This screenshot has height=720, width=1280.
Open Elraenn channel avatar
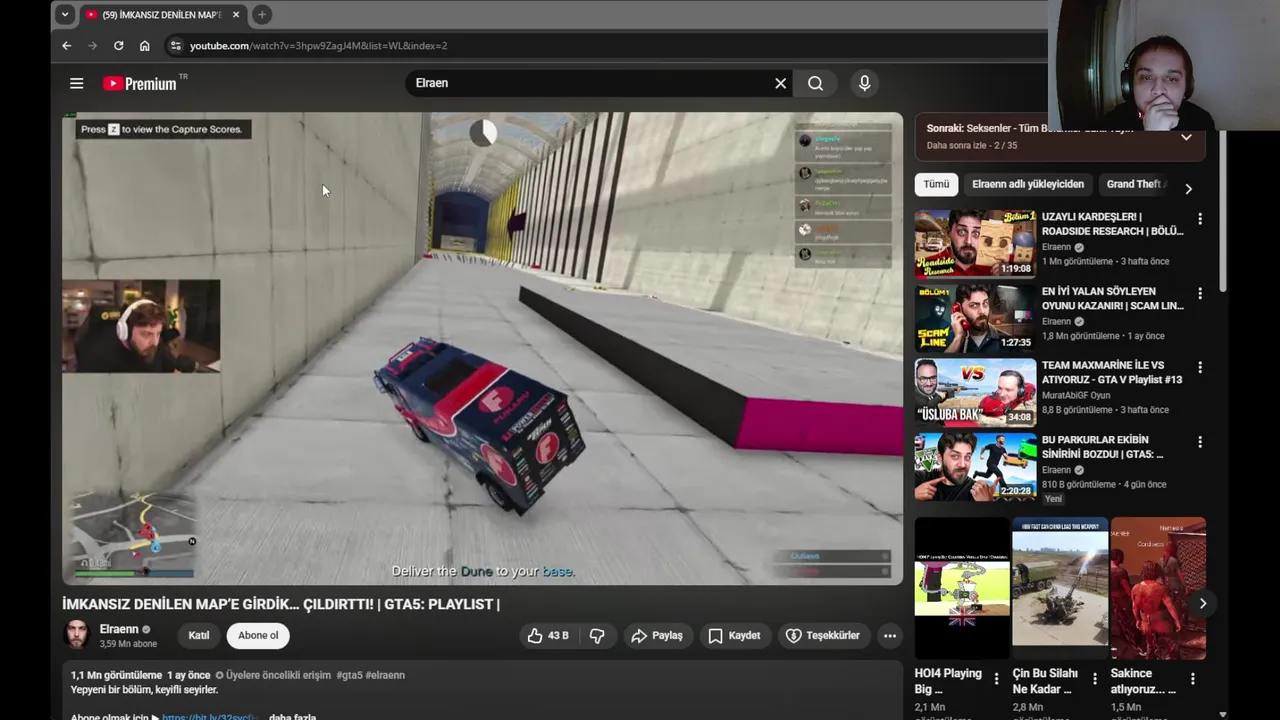point(77,635)
